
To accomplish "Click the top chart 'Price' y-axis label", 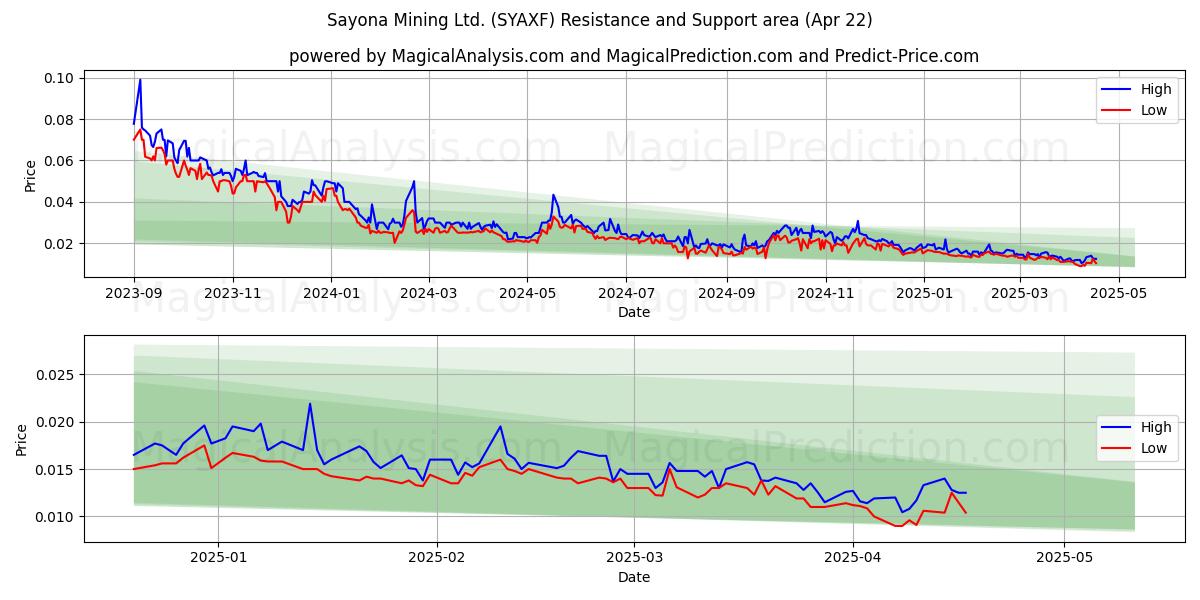I will coord(30,175).
